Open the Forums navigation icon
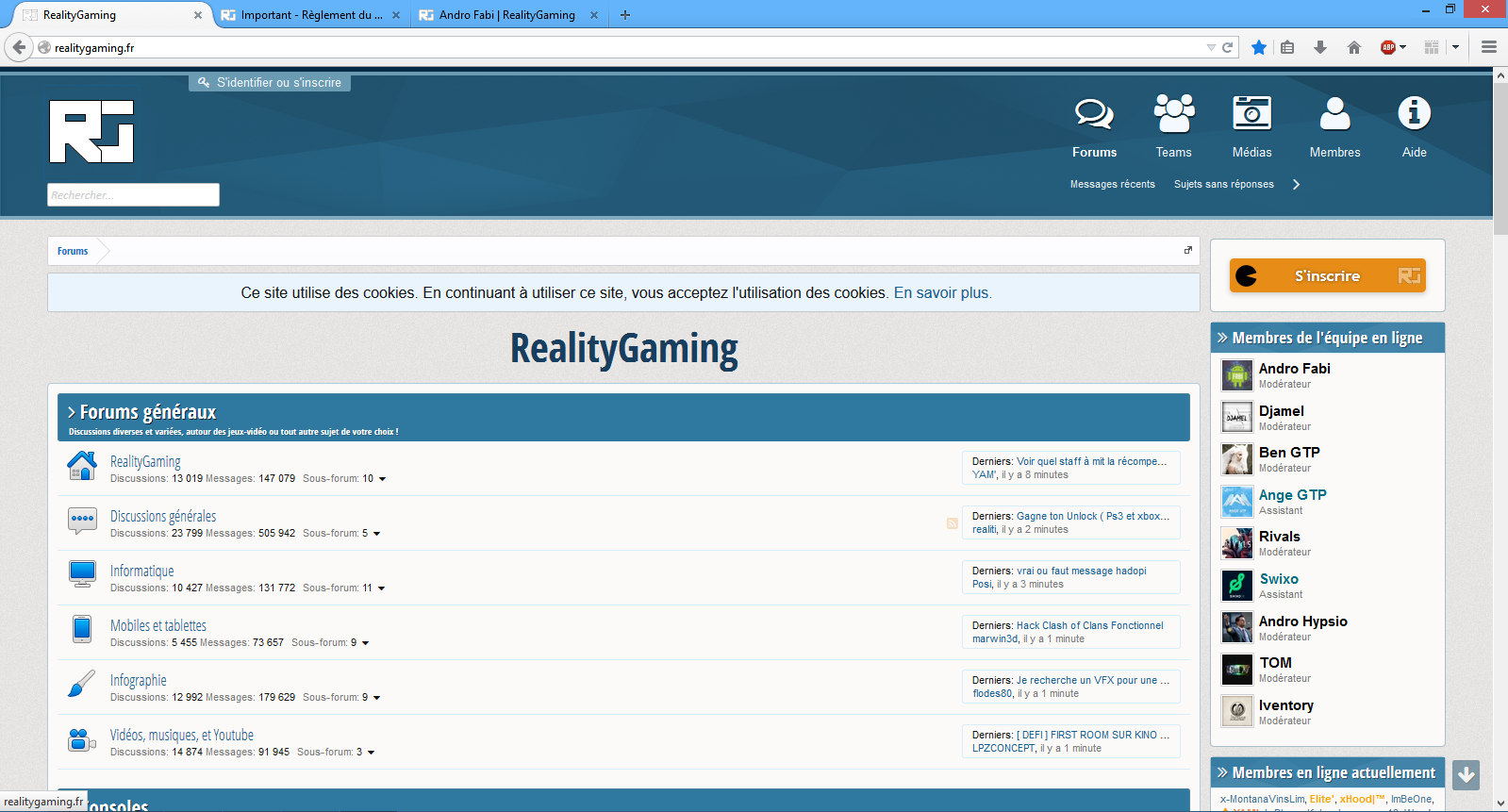The height and width of the screenshot is (812, 1508). (1094, 114)
